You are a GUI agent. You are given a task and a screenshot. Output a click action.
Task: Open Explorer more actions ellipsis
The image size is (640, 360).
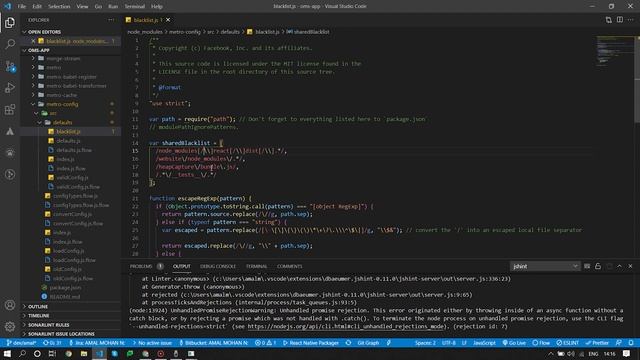tap(111, 20)
